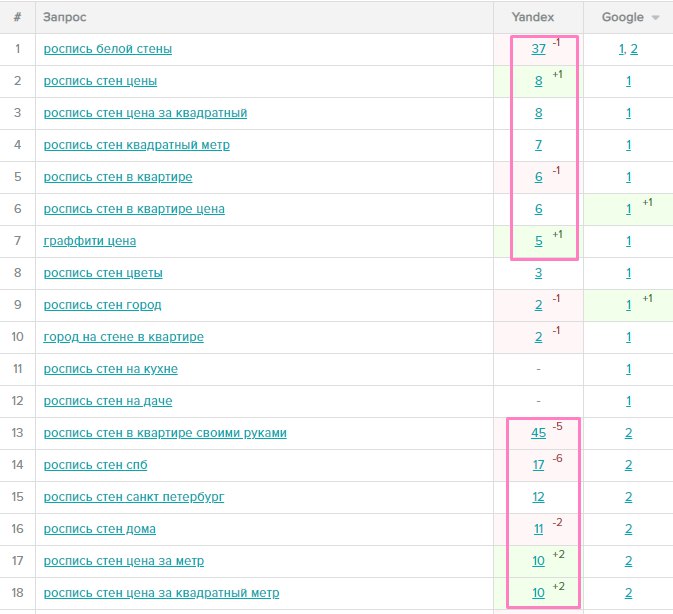The height and width of the screenshot is (614, 673).
Task: Click the Yandex column header
Action: click(533, 17)
